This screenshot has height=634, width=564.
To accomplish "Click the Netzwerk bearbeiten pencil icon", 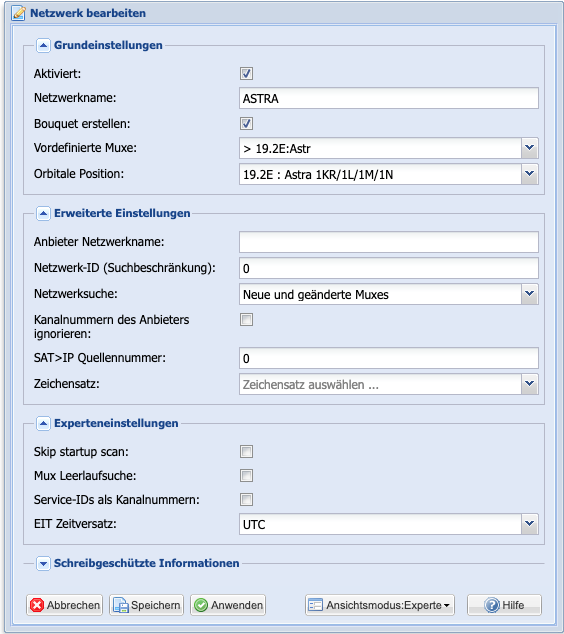I will [x=18, y=13].
